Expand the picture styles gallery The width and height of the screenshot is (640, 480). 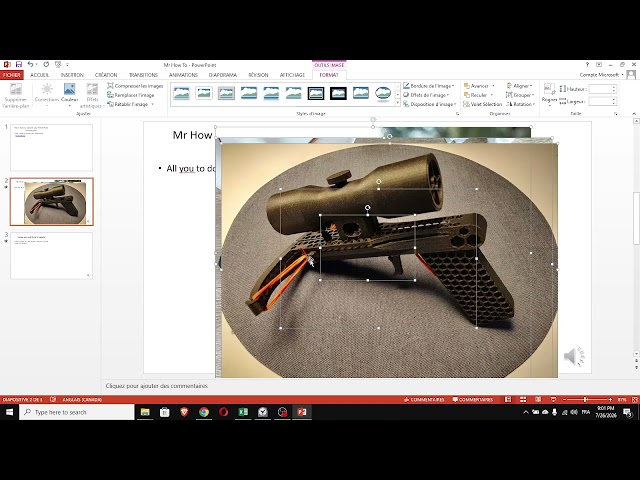coord(398,104)
